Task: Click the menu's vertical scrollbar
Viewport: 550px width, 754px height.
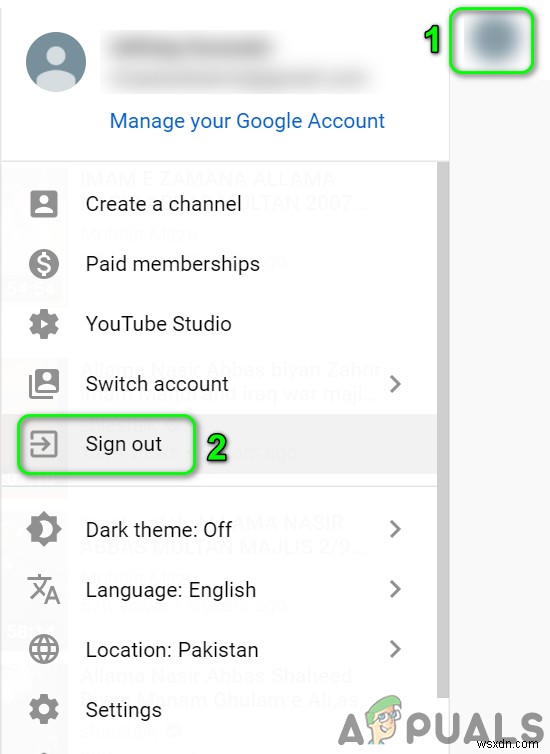Action: (443, 430)
